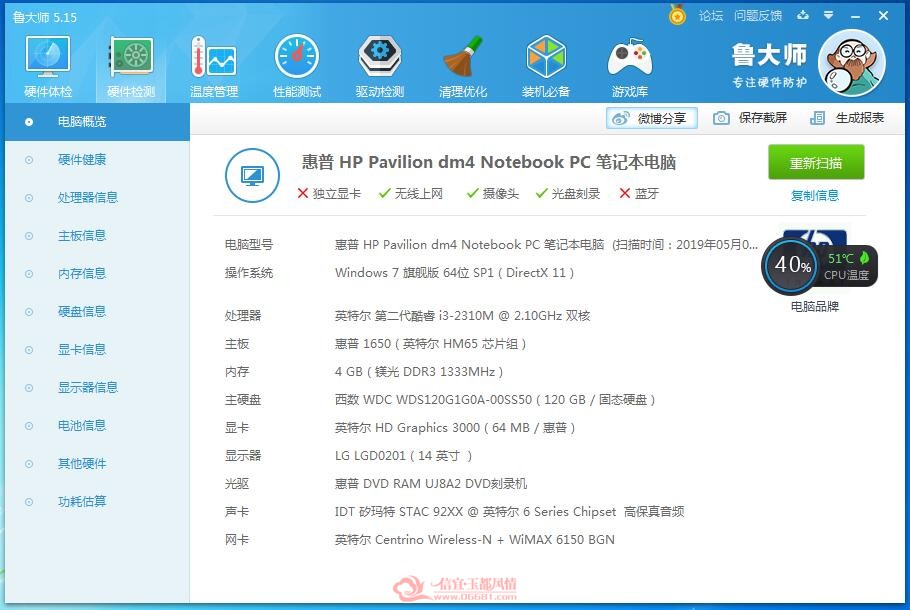Click the 惠普 DVD RAM UJ8A2 optical drive text
Screen dimensions: 910x610
[431, 484]
